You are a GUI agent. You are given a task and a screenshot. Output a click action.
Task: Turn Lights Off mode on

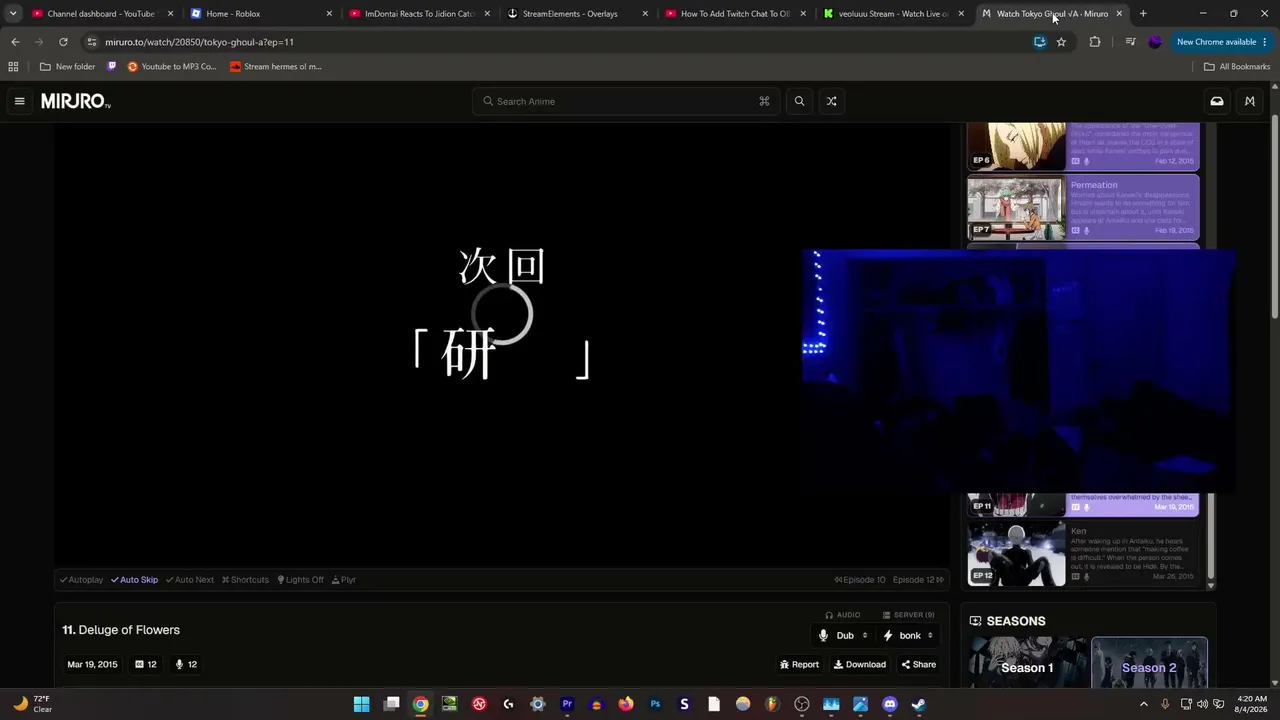pos(301,580)
